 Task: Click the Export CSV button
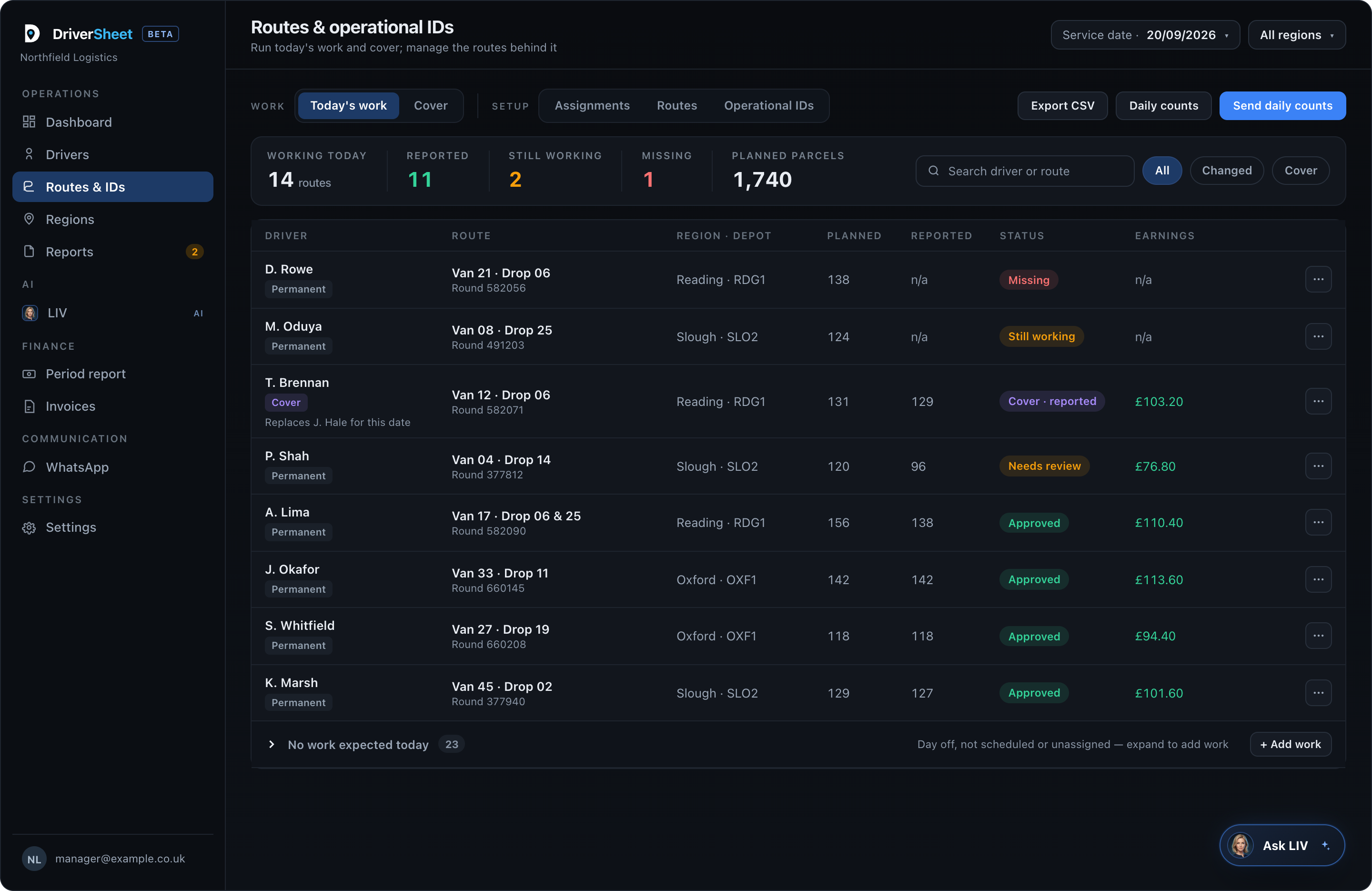pyautogui.click(x=1062, y=106)
